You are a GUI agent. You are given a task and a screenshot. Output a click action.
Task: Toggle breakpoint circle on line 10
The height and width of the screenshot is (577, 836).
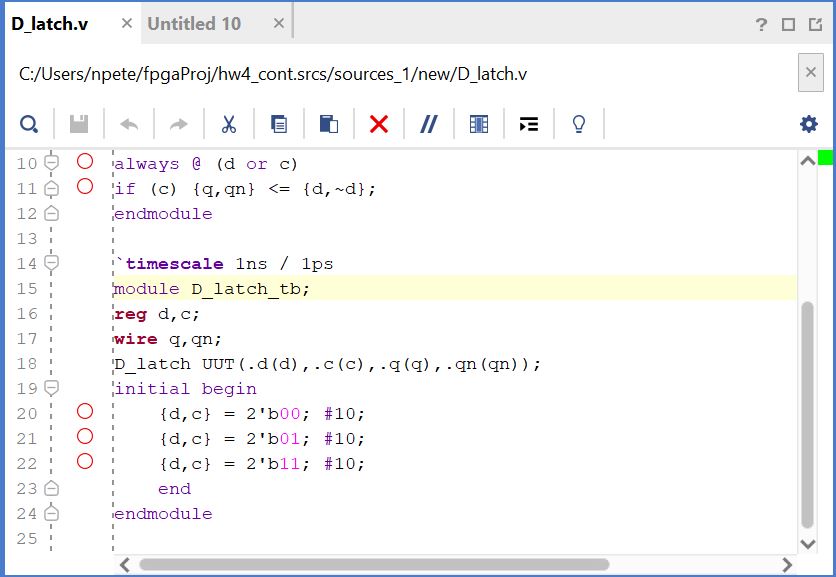coord(85,161)
